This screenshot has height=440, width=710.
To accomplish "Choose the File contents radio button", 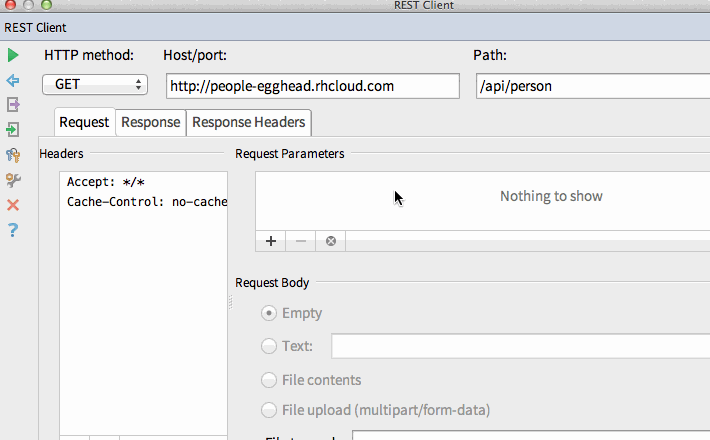I will point(269,380).
